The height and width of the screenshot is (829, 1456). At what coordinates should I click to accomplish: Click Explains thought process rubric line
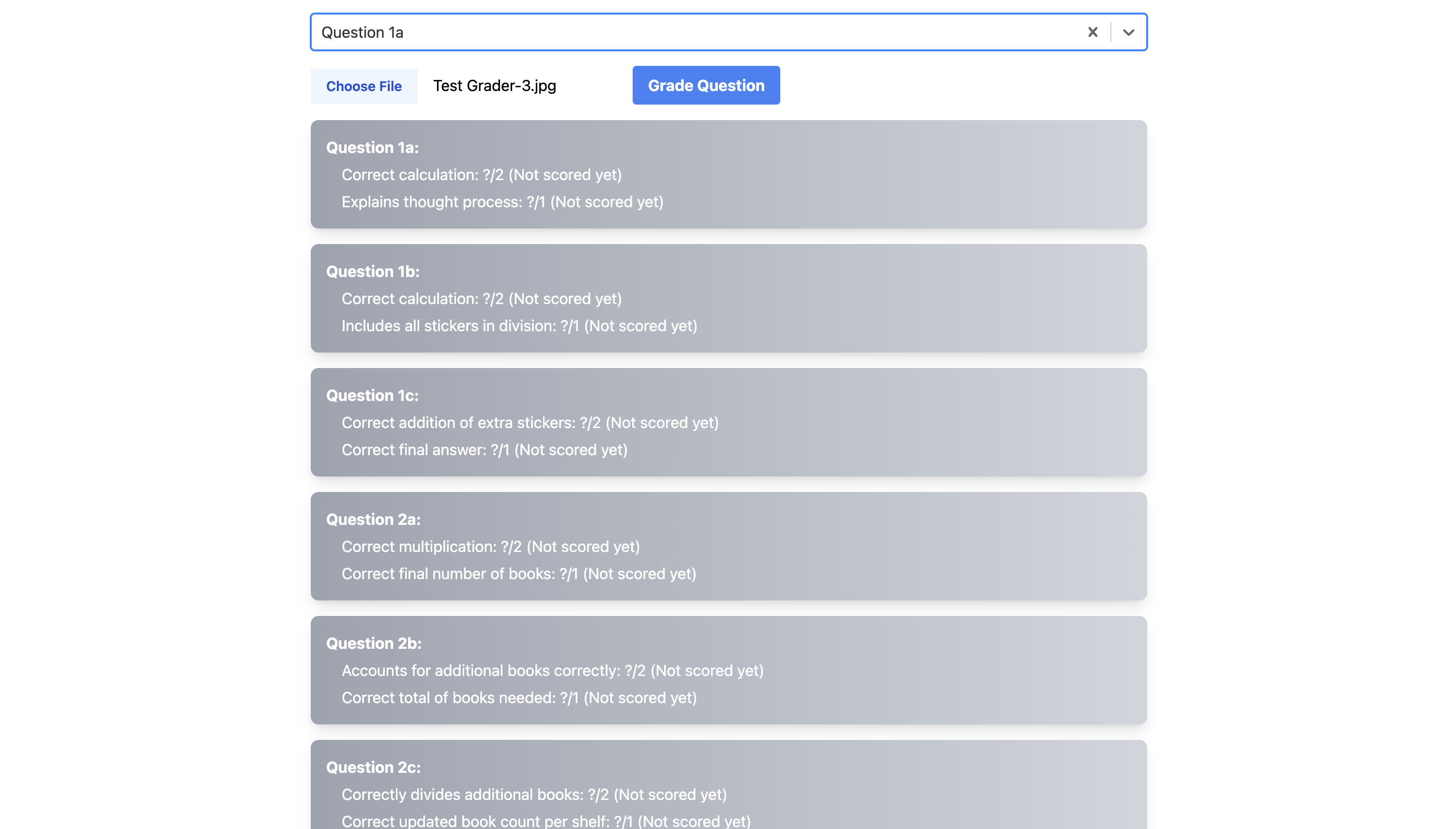502,202
